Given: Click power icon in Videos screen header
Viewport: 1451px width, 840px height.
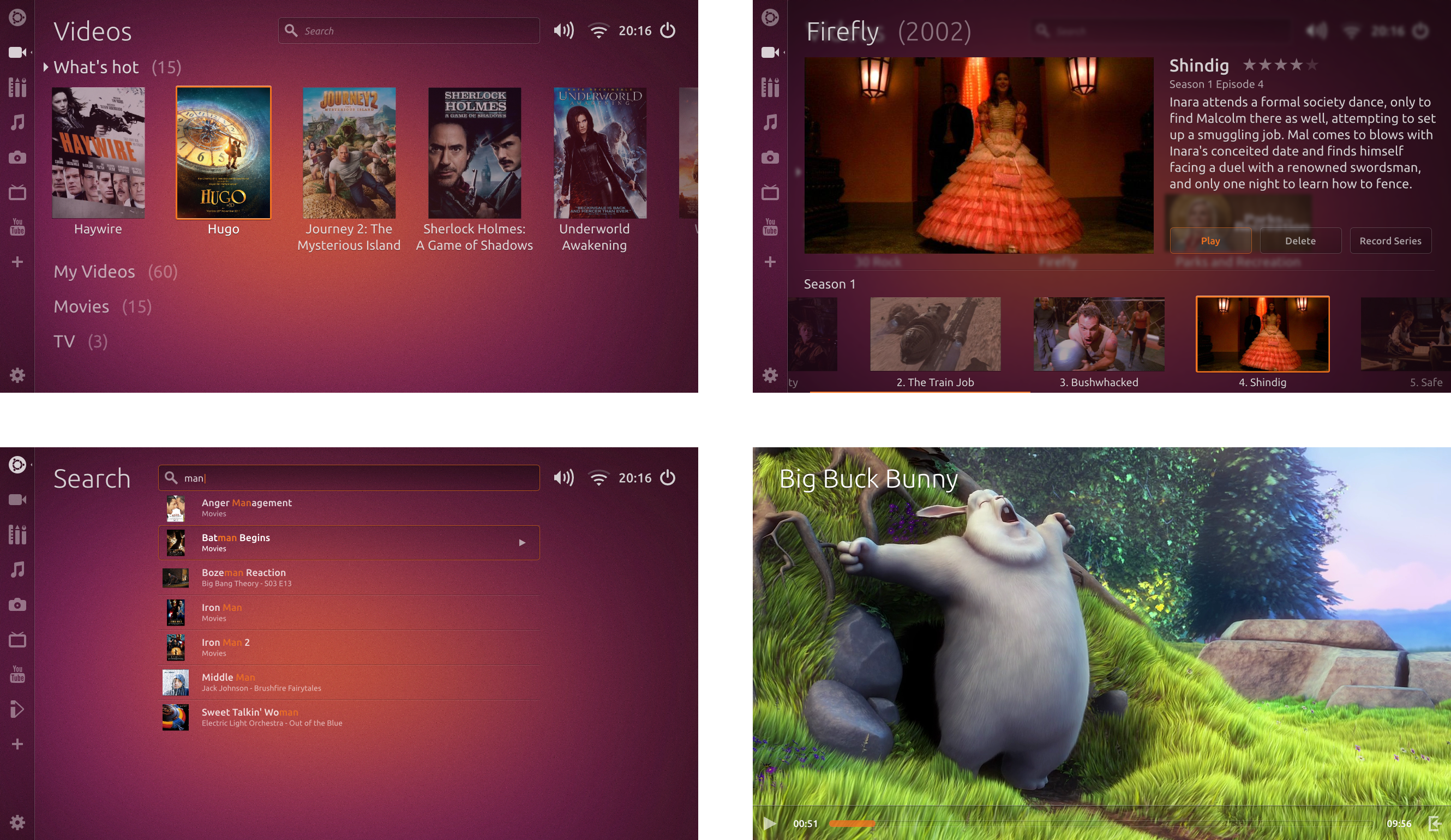Looking at the screenshot, I should tap(667, 31).
